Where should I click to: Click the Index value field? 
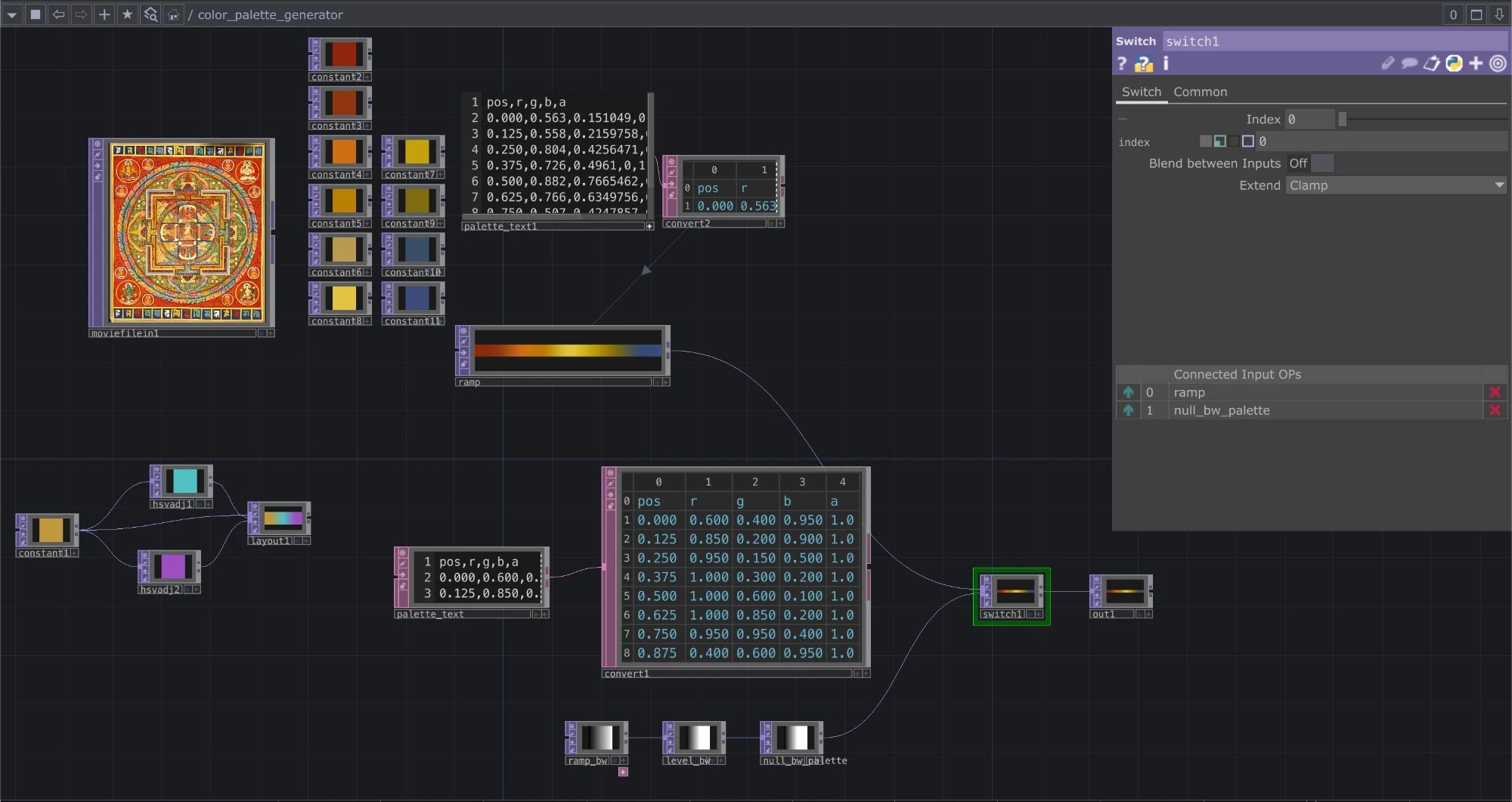[x=1310, y=119]
